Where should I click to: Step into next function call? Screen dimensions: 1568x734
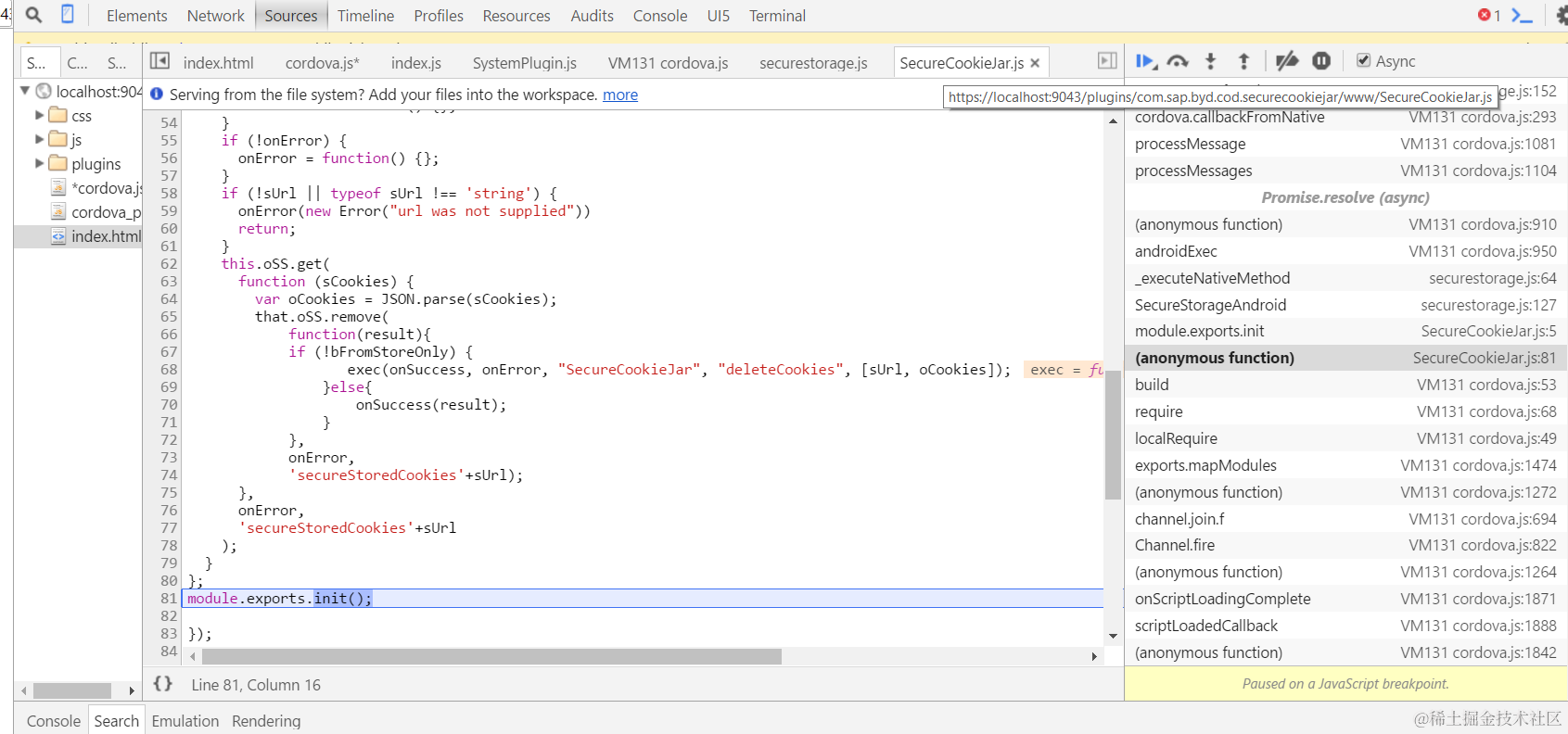coord(1210,61)
